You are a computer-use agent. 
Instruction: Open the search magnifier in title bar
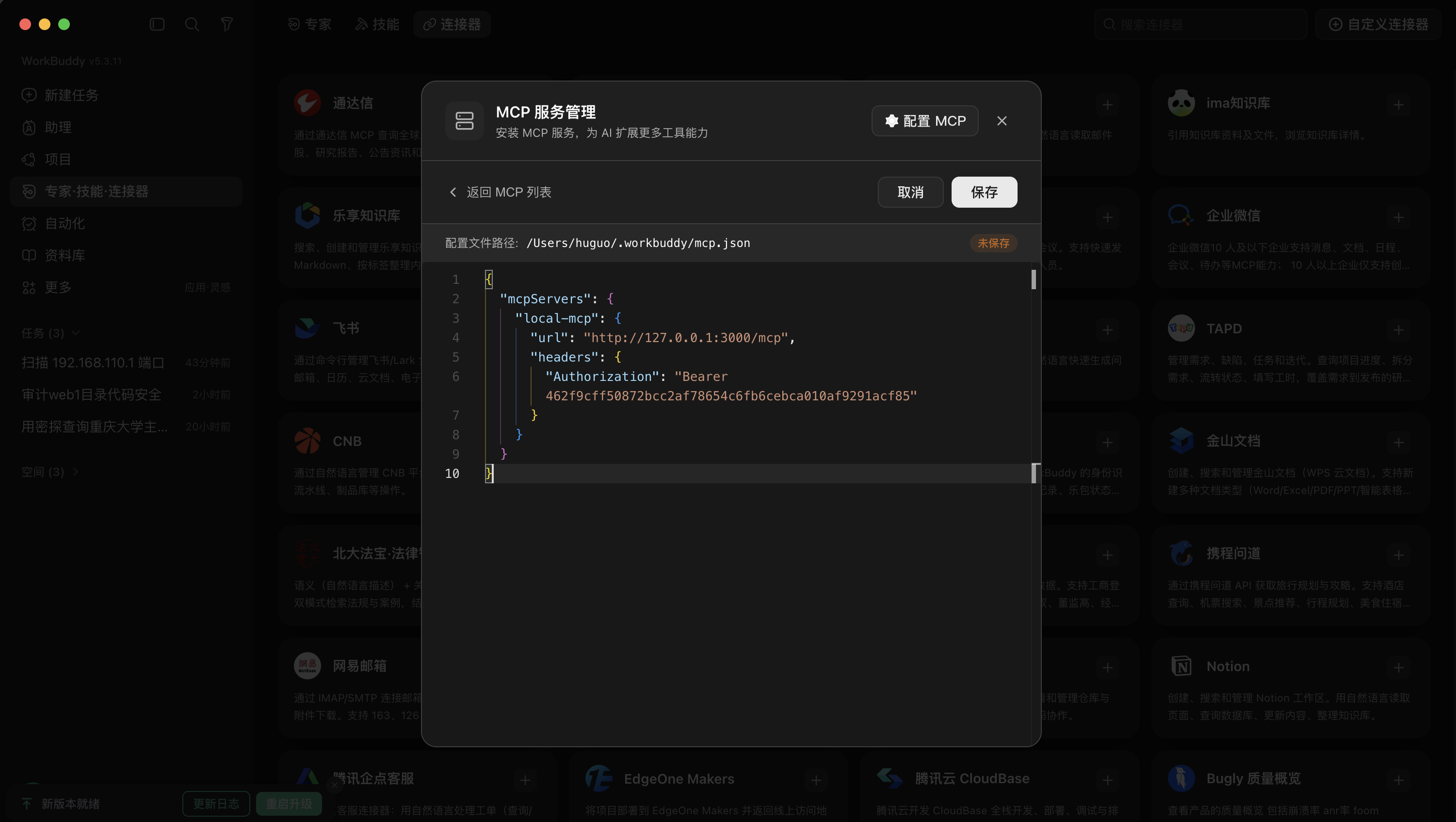(x=192, y=24)
